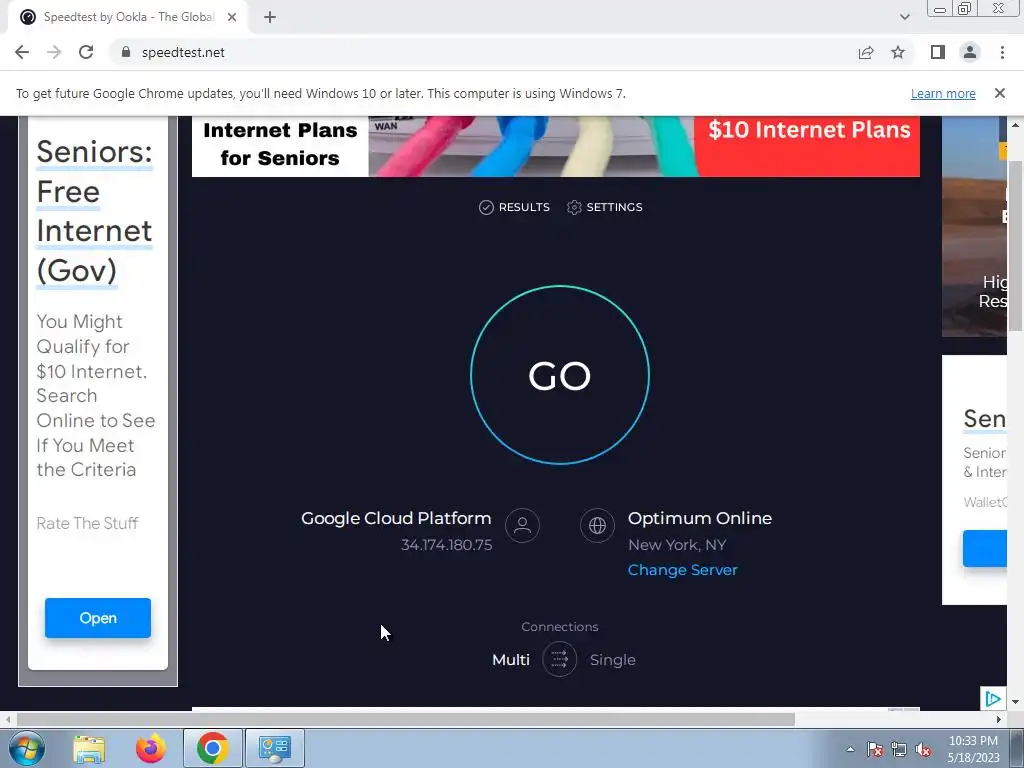Click the right sidebar landscape ad image

[974, 227]
